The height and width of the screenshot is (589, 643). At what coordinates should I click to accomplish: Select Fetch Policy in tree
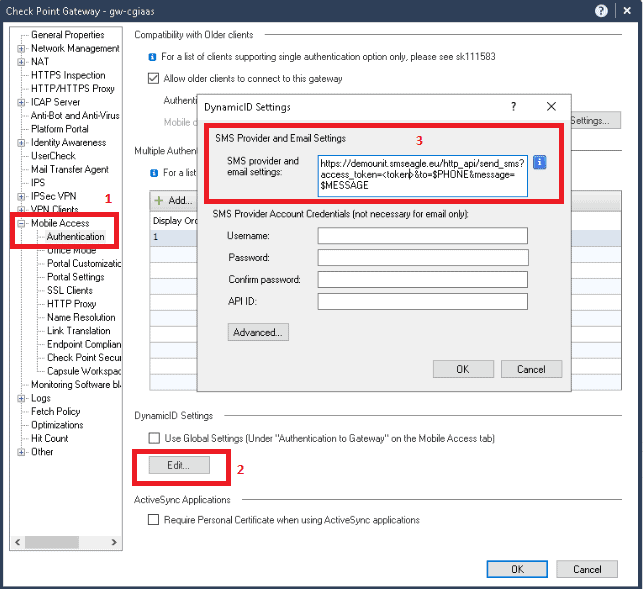pyautogui.click(x=55, y=411)
